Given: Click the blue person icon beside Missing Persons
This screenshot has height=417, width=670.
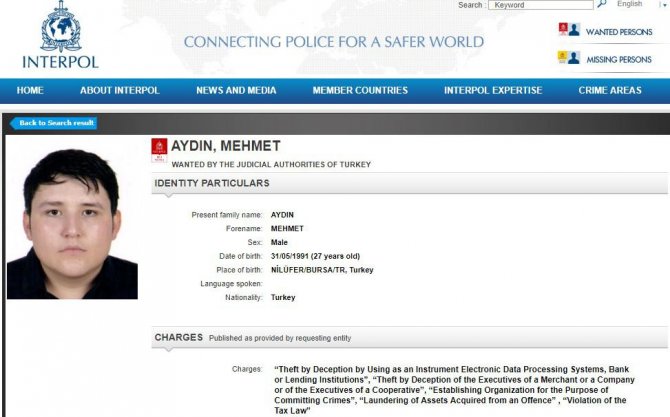Looking at the screenshot, I should (x=574, y=58).
